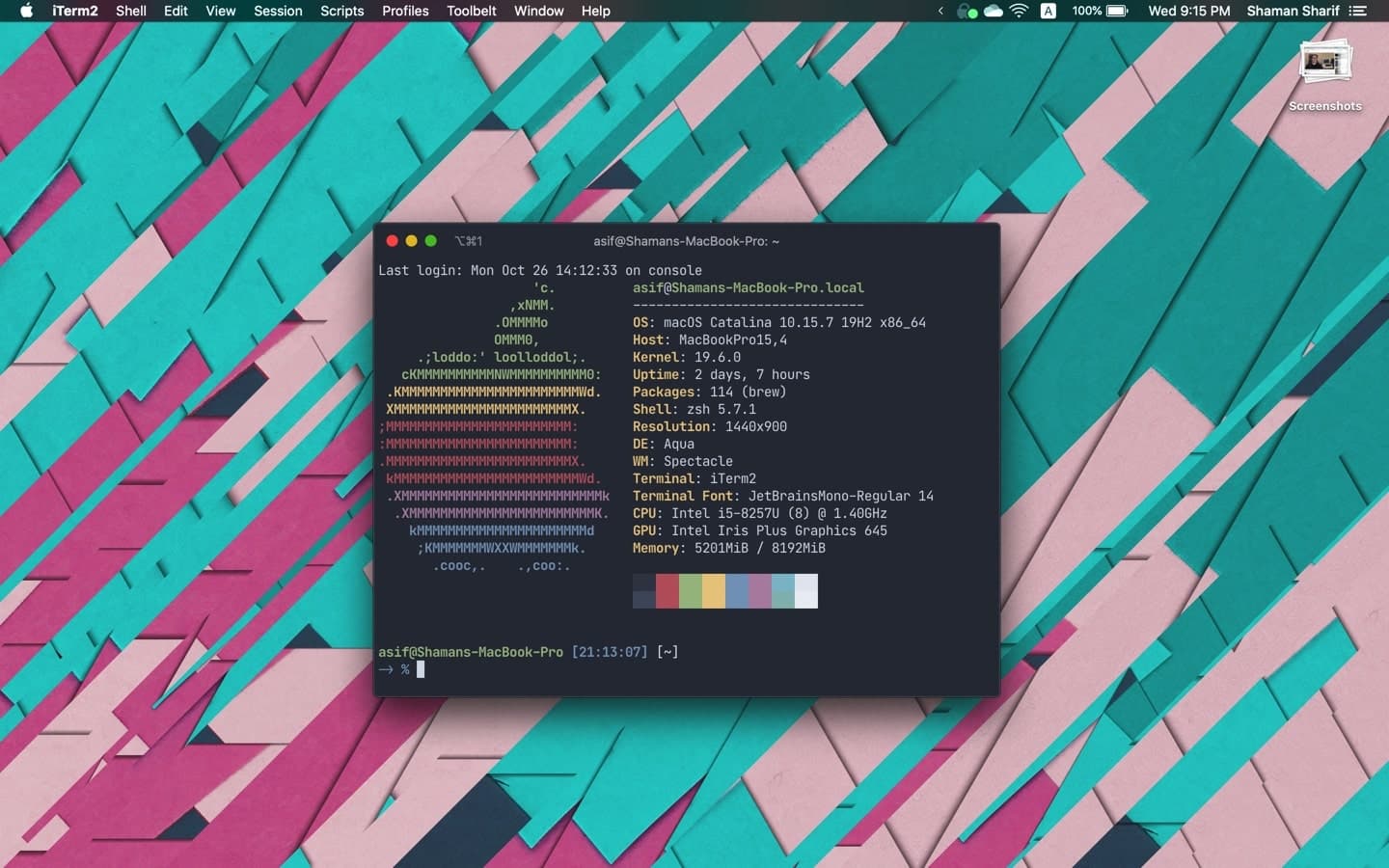Viewport: 1389px width, 868px height.
Task: Open the Toolbelt menu
Action: point(471,11)
